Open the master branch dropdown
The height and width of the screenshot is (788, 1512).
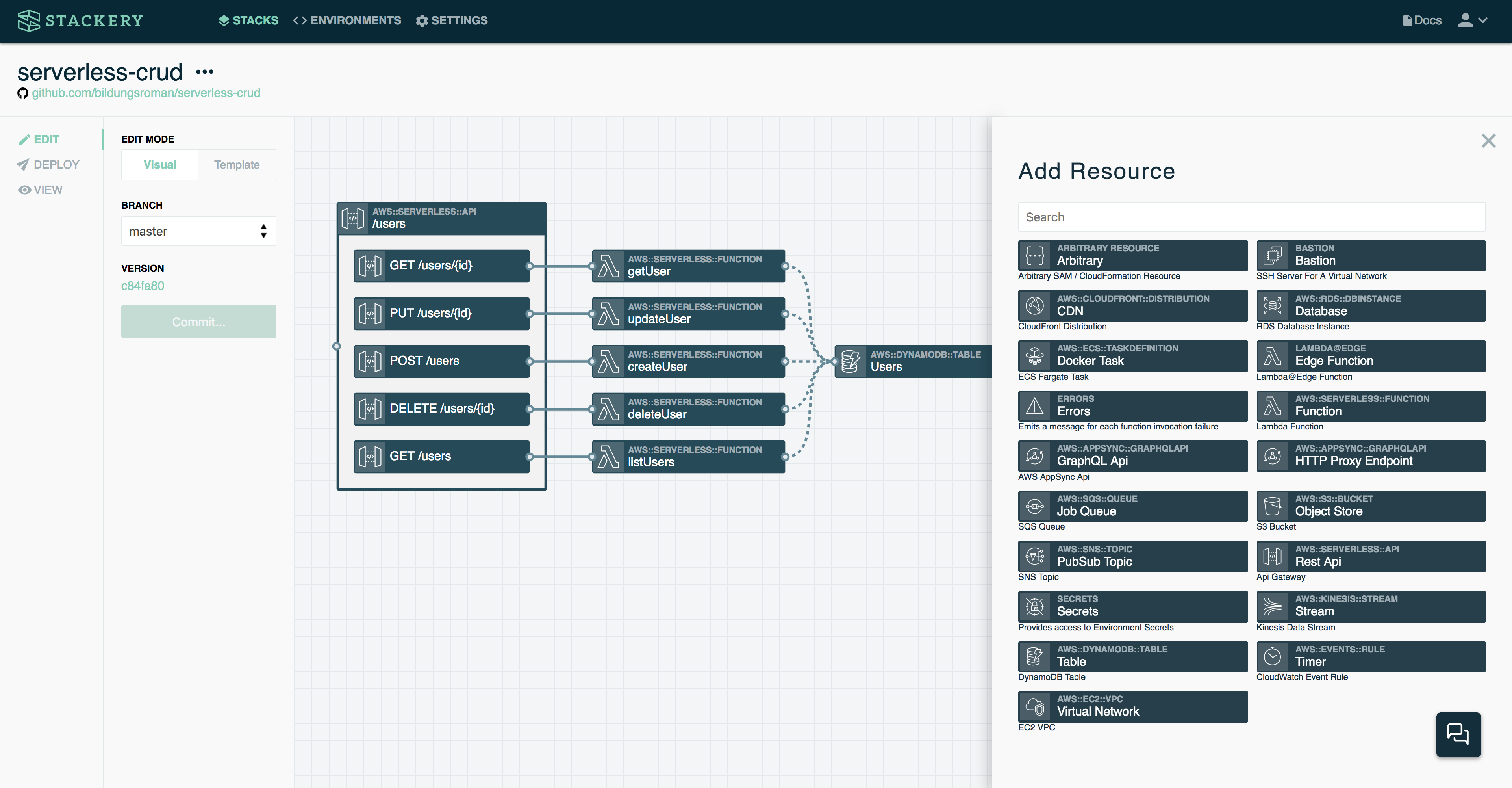click(198, 231)
